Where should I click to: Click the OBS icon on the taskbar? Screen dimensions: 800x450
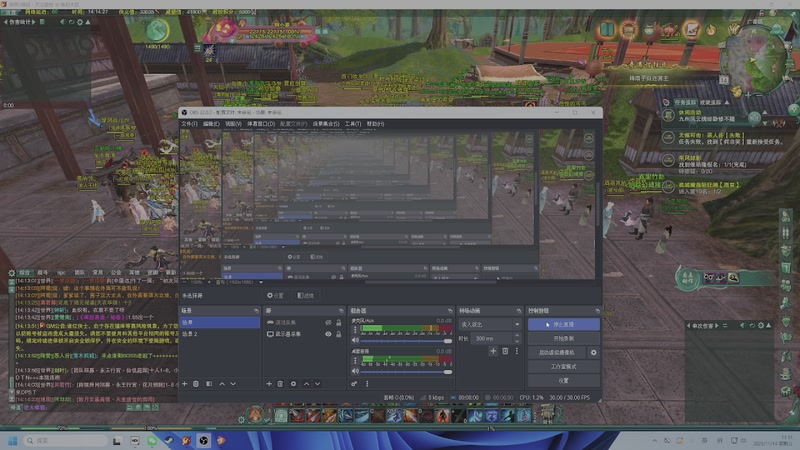[204, 441]
